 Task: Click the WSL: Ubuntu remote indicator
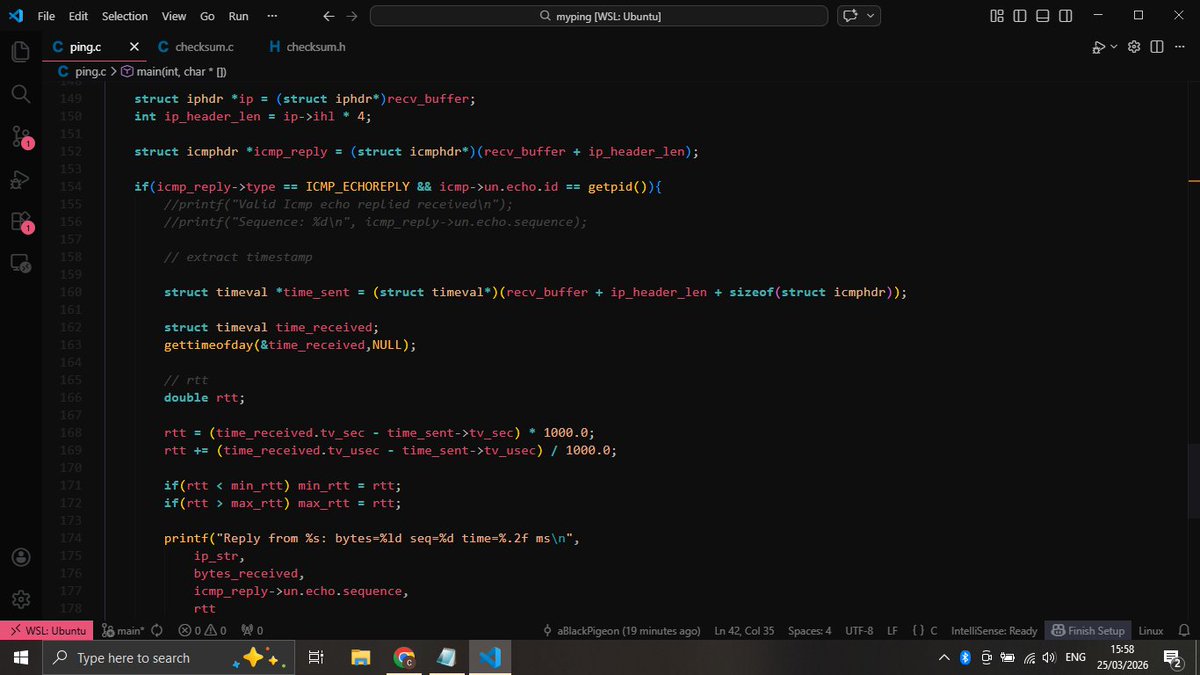point(47,631)
